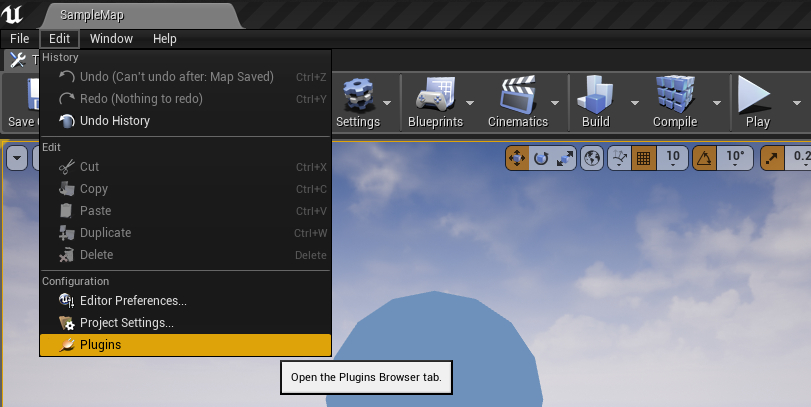
Task: Open the Help menu
Action: pyautogui.click(x=164, y=39)
